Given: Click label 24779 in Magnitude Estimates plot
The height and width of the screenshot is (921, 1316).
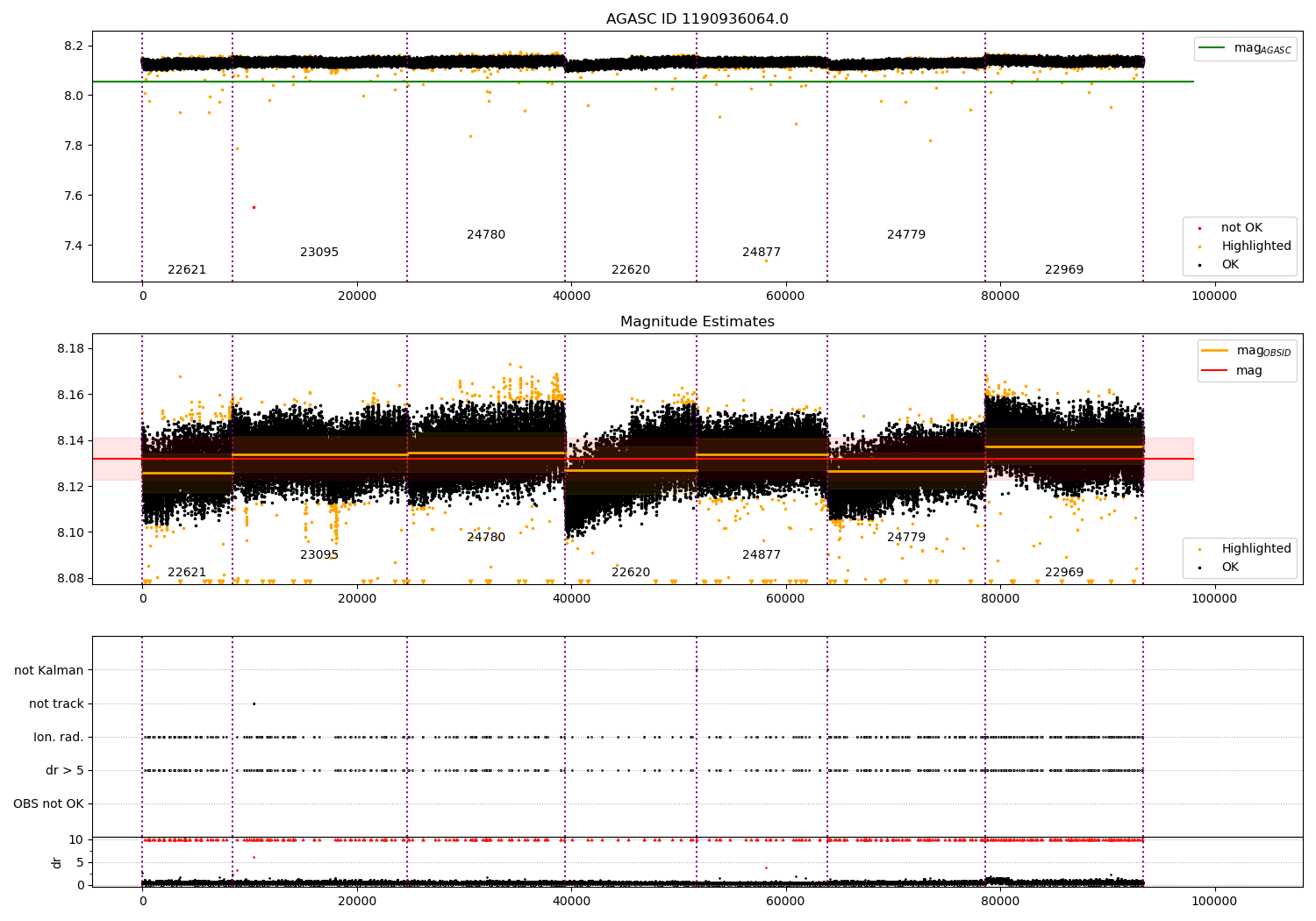Looking at the screenshot, I should 906,538.
